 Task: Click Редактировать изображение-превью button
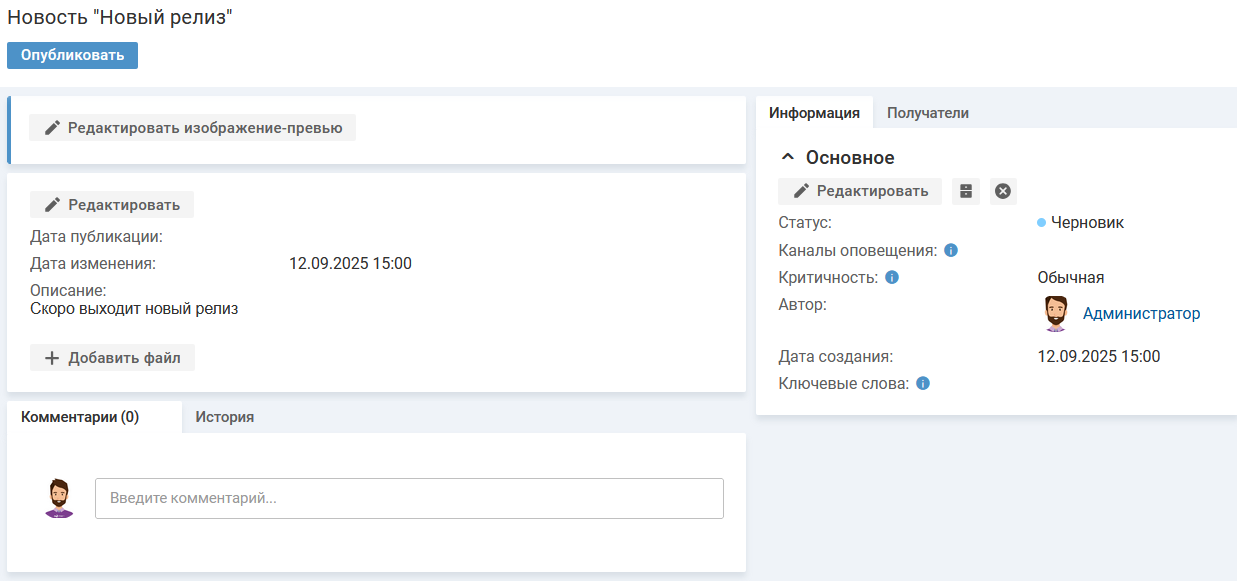[192, 128]
